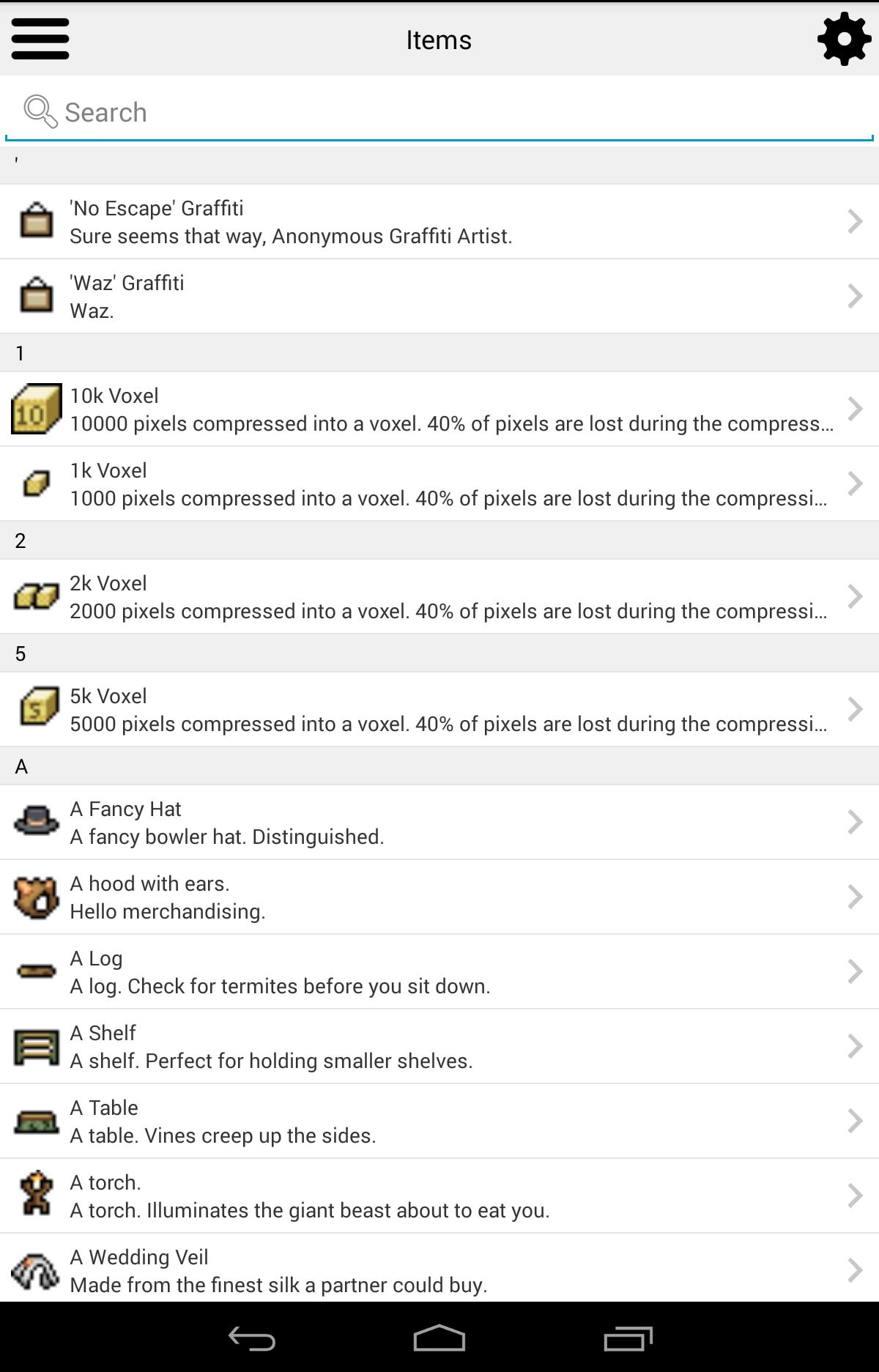Select the 1k Voxel item icon
879x1372 pixels.
point(35,483)
